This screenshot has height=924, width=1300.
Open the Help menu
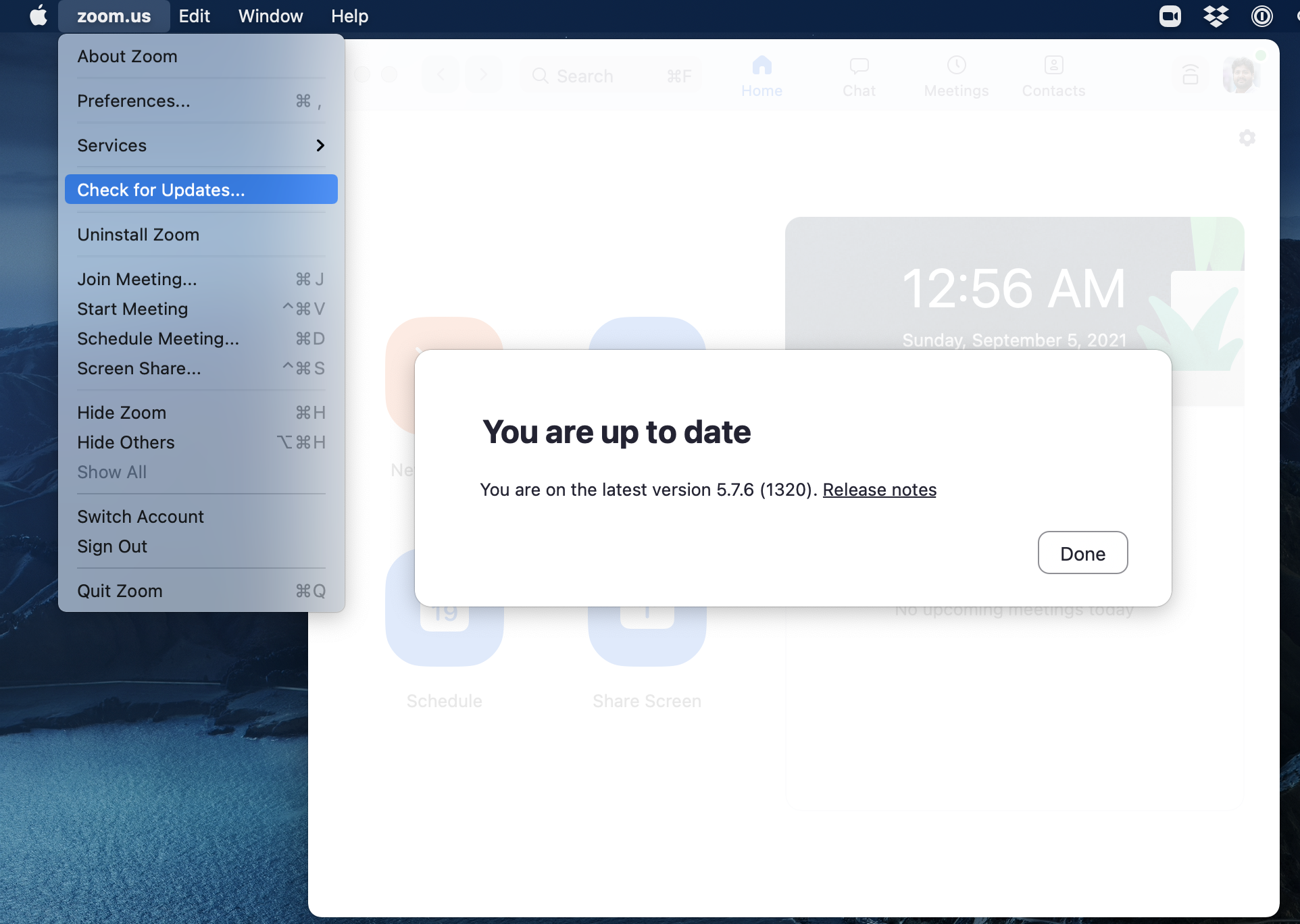[349, 16]
